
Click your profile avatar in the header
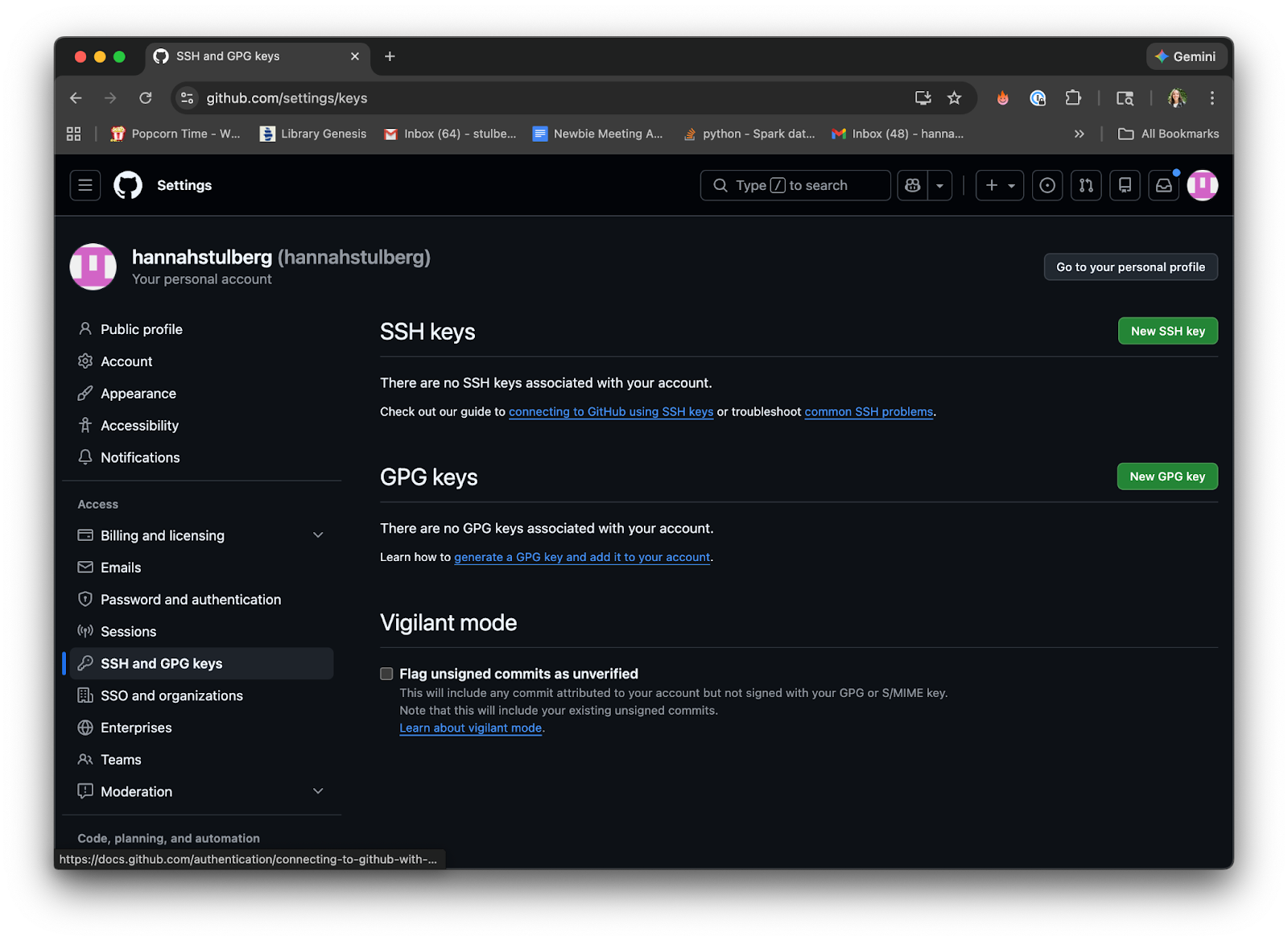coord(1202,185)
